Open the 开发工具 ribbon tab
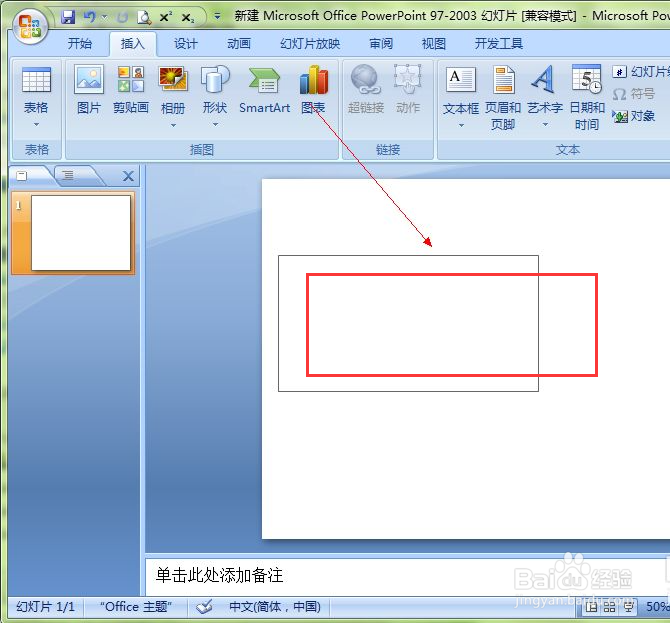This screenshot has width=670, height=623. (x=499, y=44)
